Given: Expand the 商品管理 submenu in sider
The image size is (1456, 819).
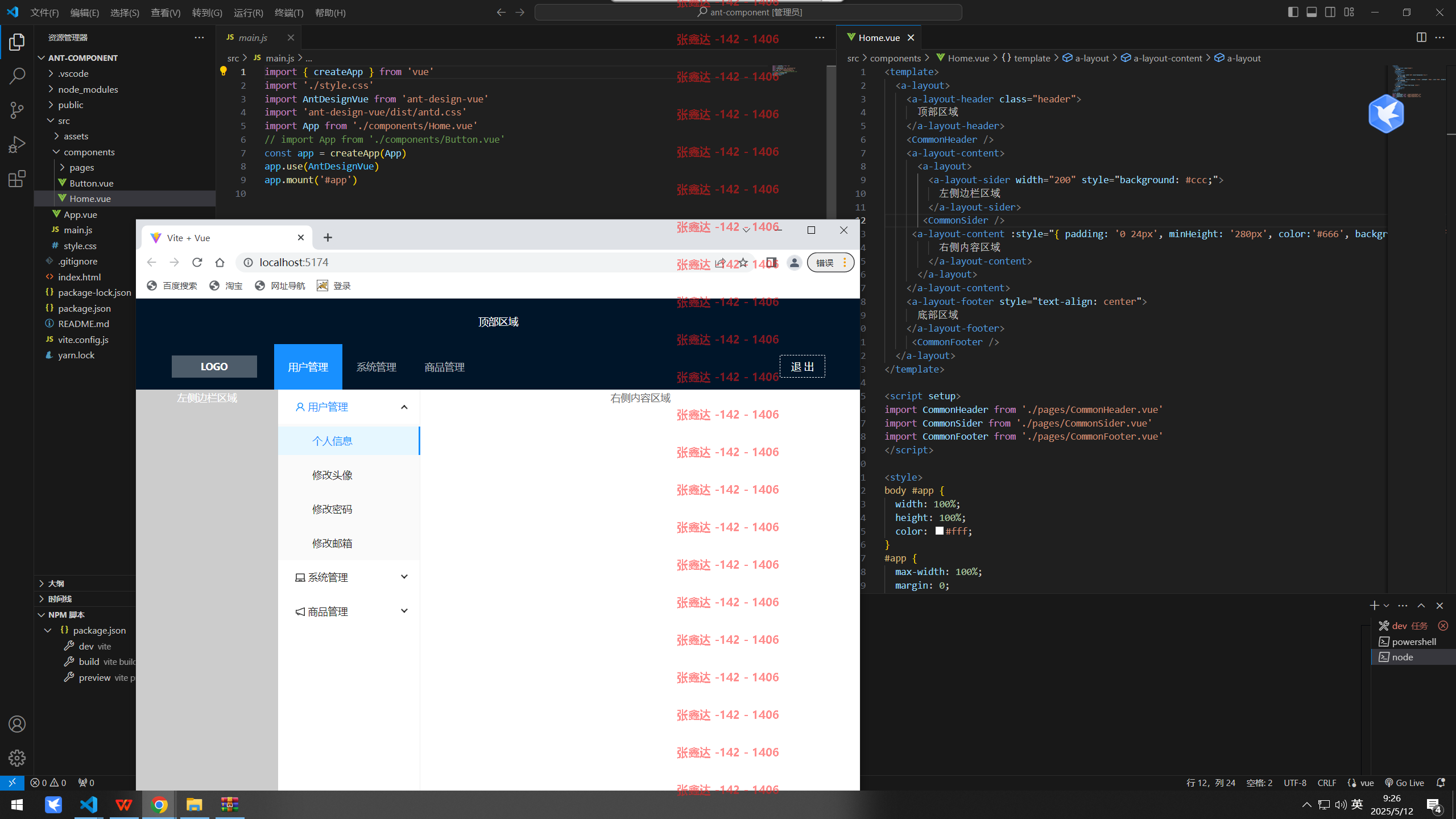Looking at the screenshot, I should [x=349, y=611].
